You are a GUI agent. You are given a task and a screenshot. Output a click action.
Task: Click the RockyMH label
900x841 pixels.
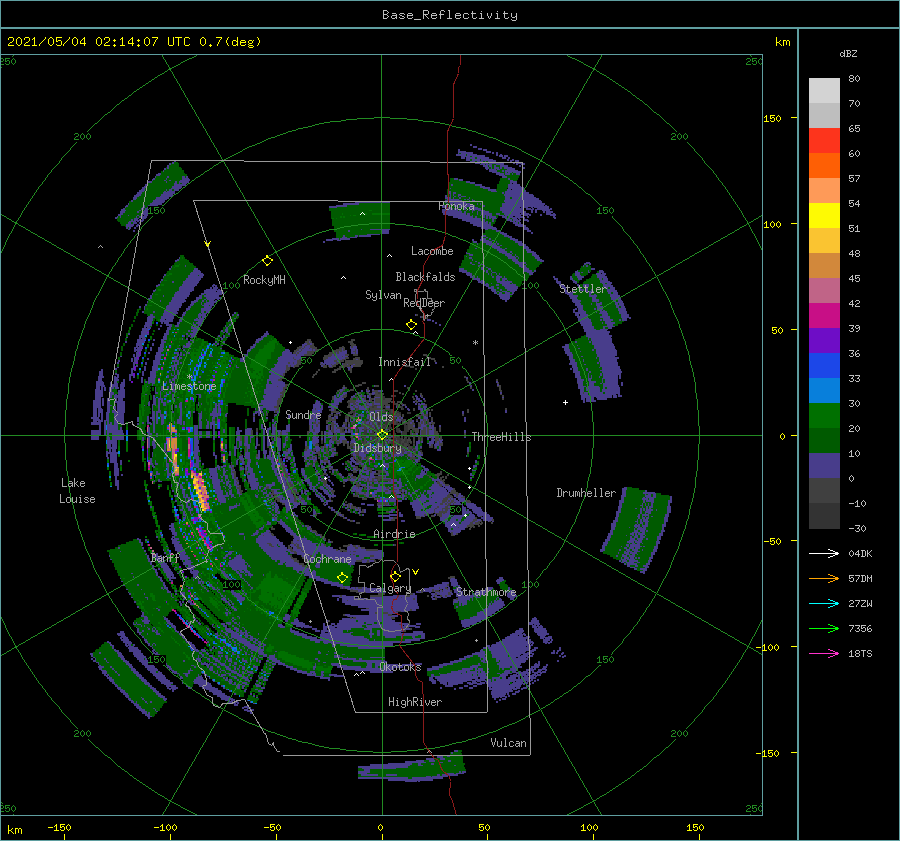coord(264,280)
